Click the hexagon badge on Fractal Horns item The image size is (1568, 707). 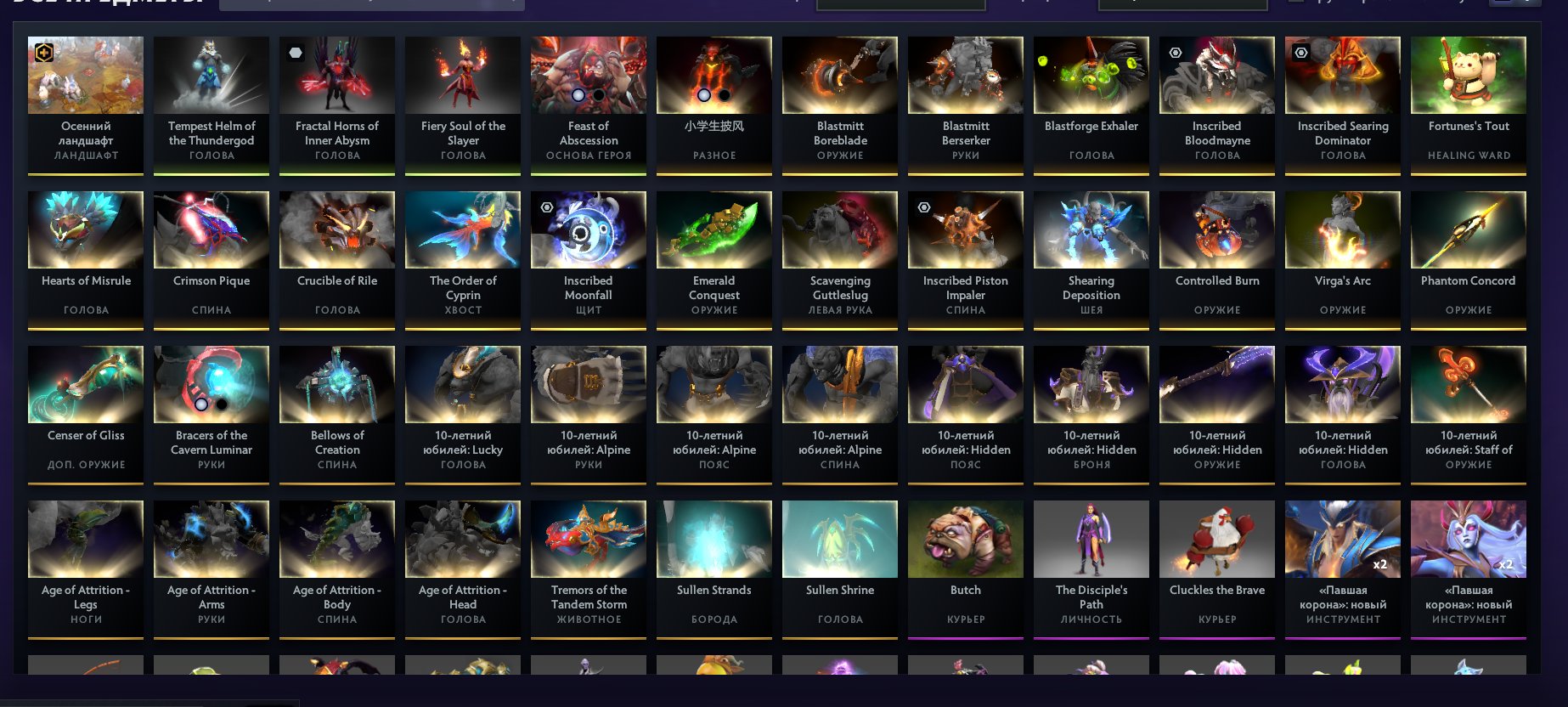click(x=295, y=53)
